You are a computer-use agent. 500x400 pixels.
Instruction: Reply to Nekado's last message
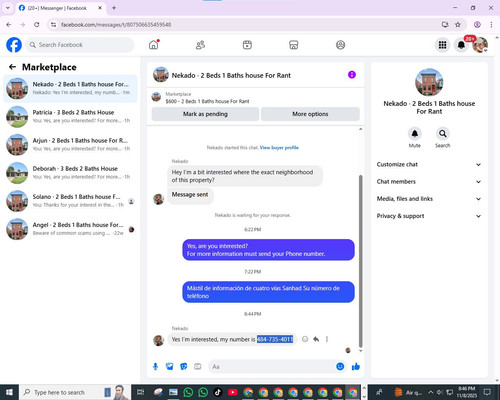(x=316, y=339)
